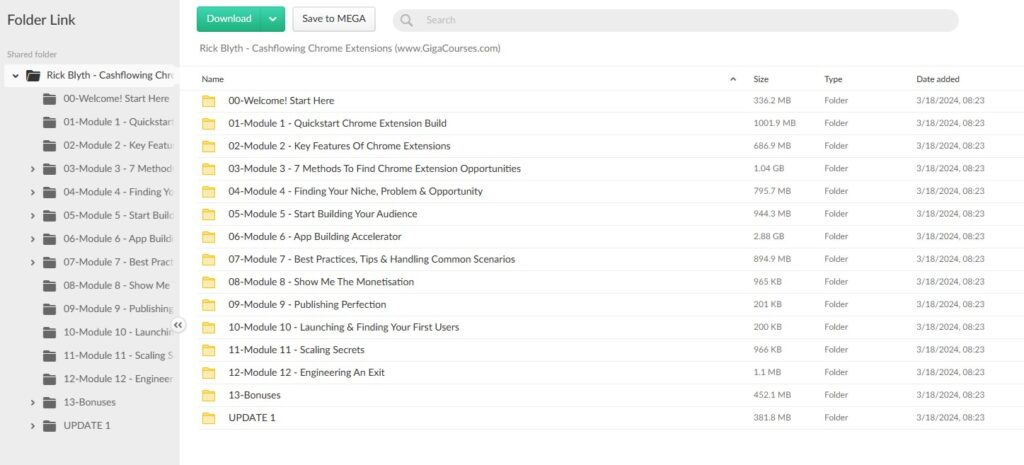Expand 13-Bonuses in sidebar tree

[x=33, y=402]
